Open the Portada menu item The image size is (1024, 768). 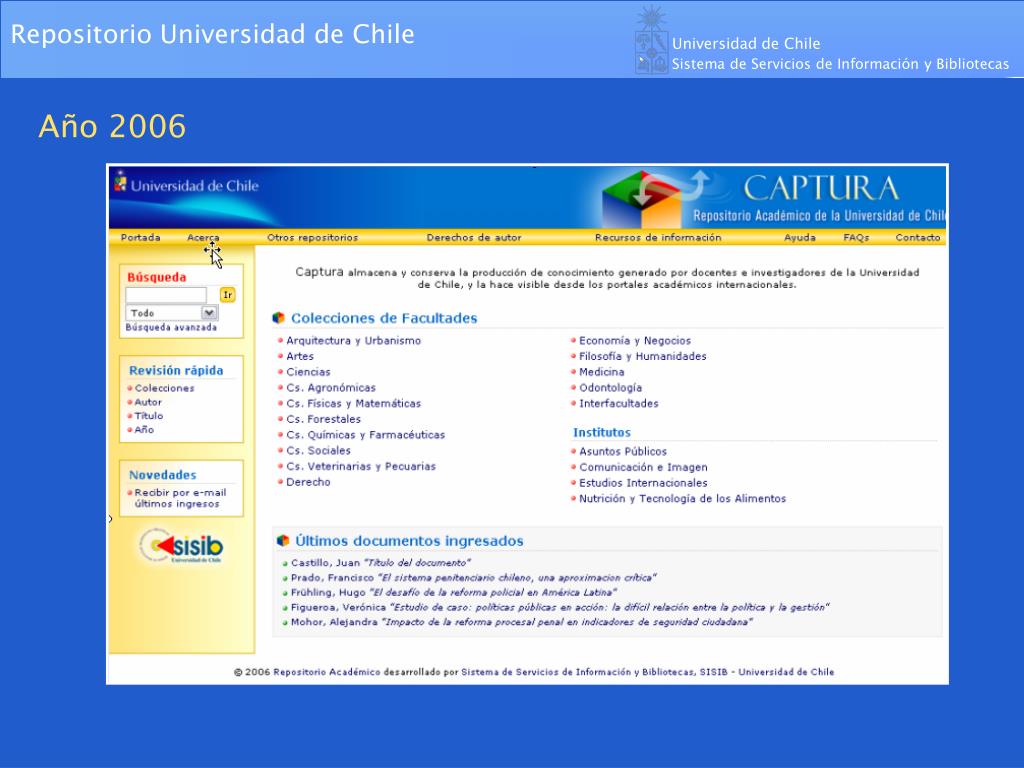140,238
